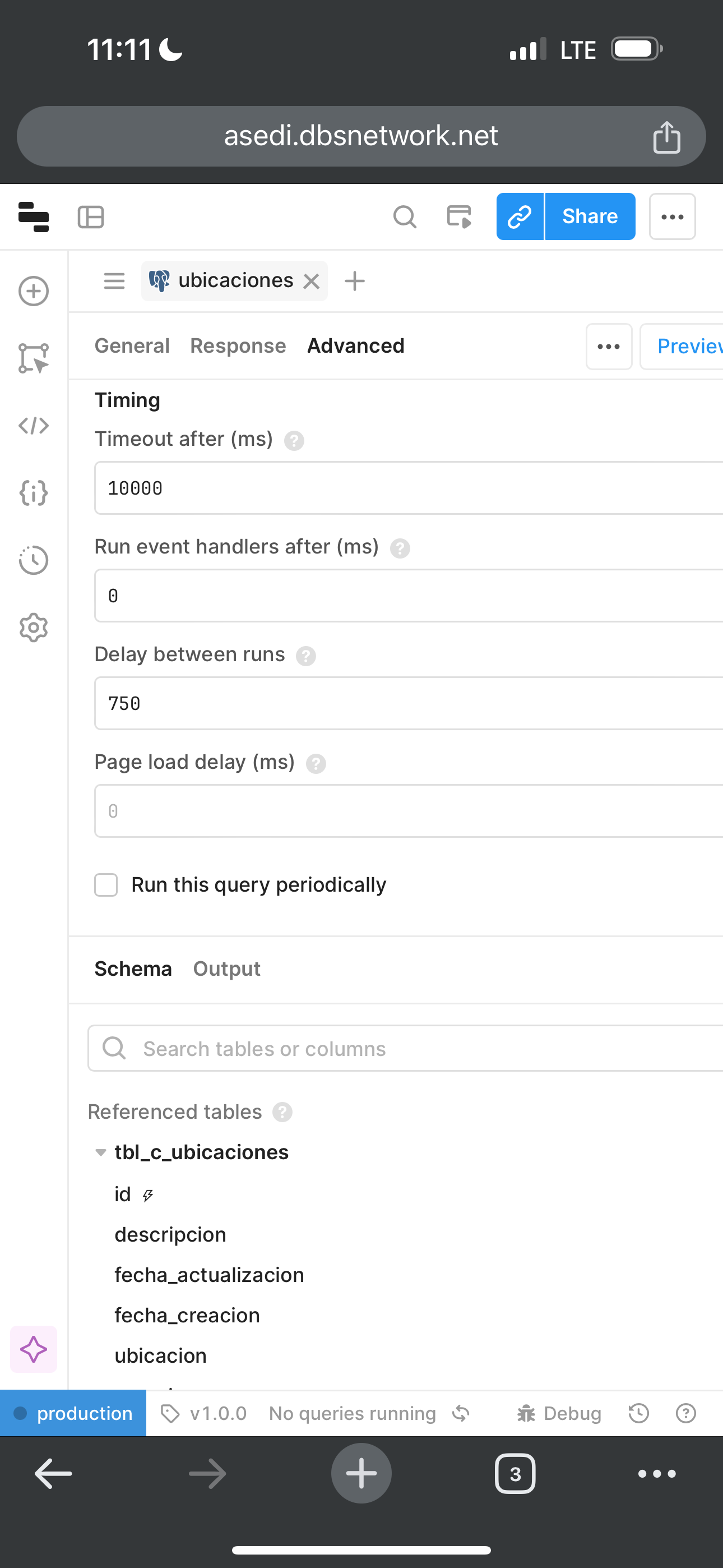Viewport: 723px width, 1568px height.
Task: Focus the Timeout after (ms) field
Action: point(409,488)
